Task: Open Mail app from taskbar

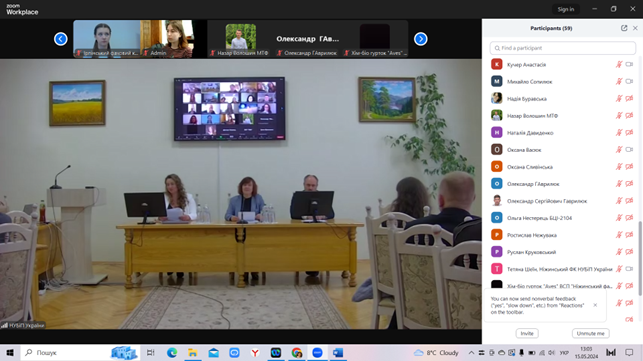Action: (x=214, y=353)
